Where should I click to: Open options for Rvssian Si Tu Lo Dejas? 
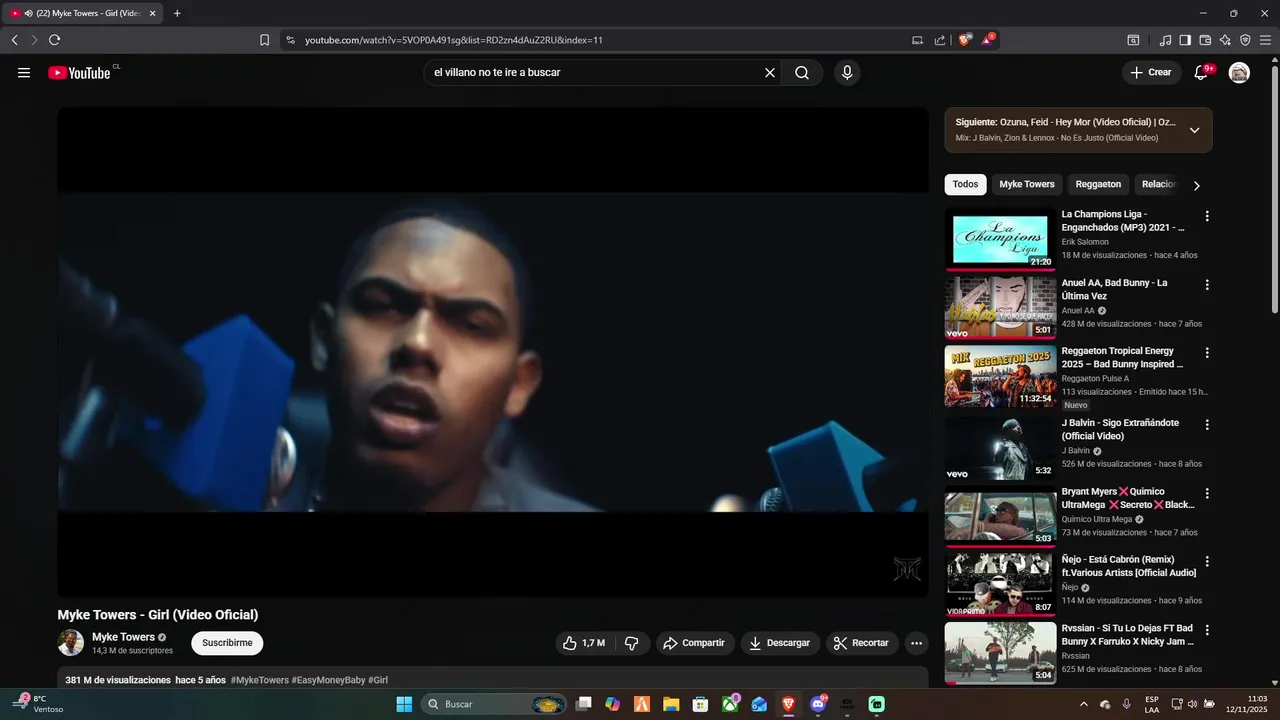(x=1207, y=631)
